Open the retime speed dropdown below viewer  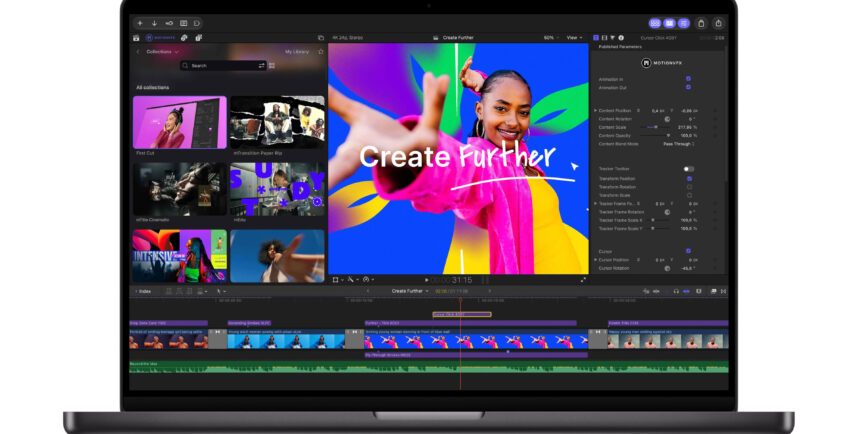click(x=368, y=280)
